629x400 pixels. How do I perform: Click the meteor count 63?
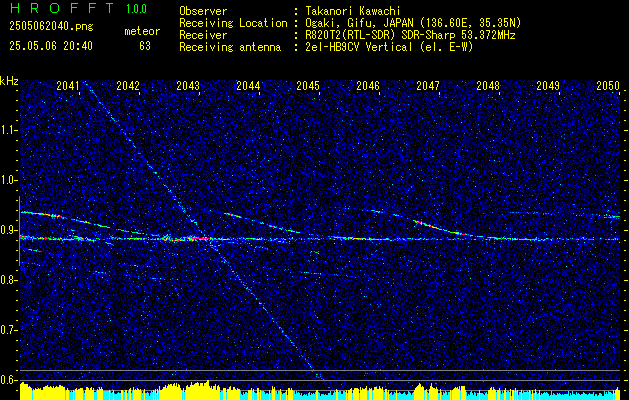tap(145, 46)
